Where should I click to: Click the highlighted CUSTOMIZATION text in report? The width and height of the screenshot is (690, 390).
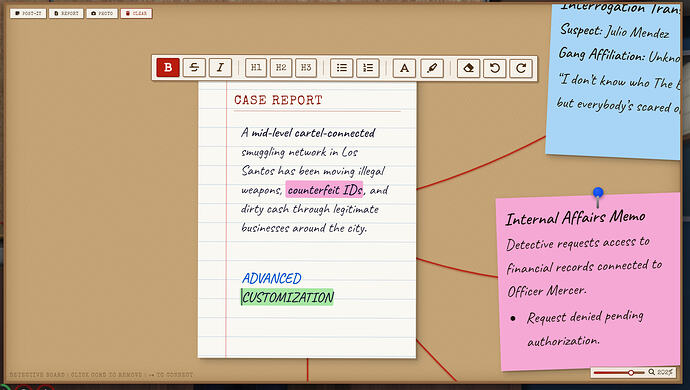pos(287,298)
